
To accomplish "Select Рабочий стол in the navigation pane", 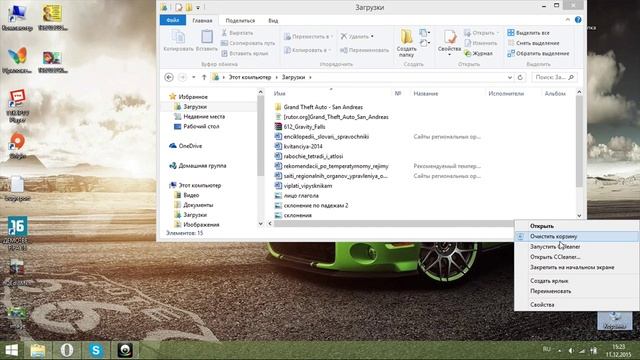I will [x=201, y=127].
